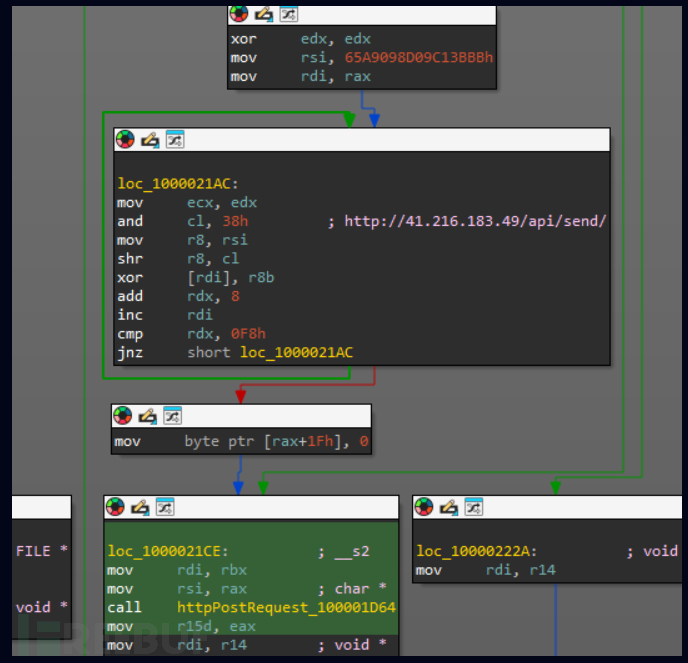The image size is (688, 663).
Task: Open the node color picker on the loc_1000021AC node
Action: click(x=125, y=139)
